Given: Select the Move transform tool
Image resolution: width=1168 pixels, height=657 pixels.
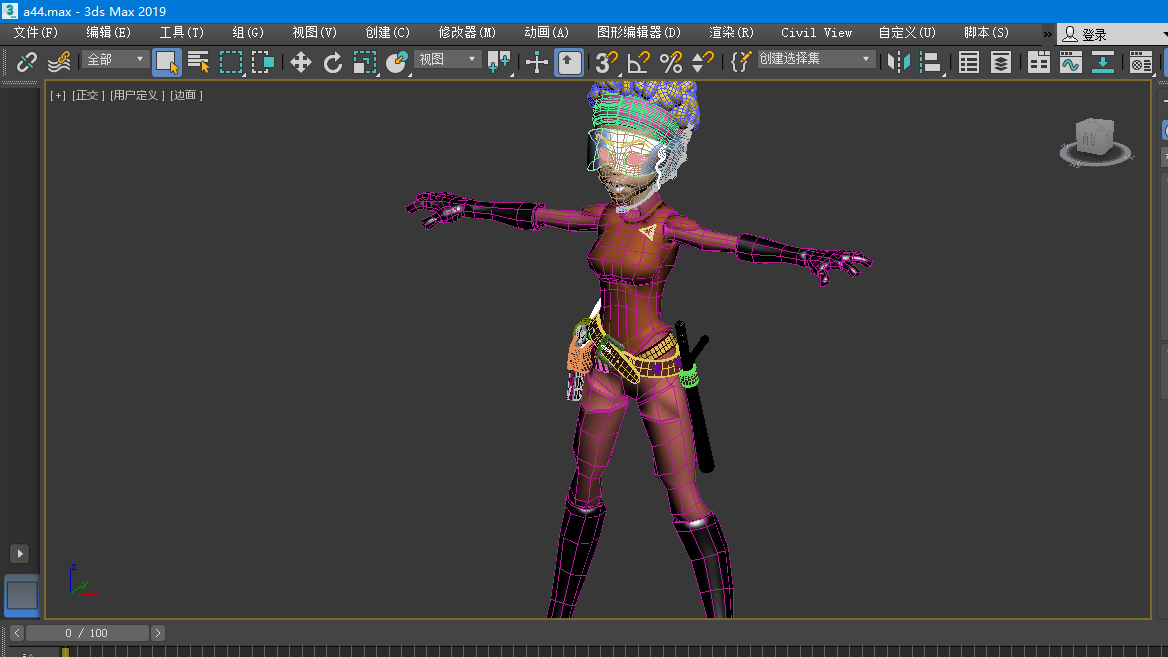Looking at the screenshot, I should pyautogui.click(x=300, y=63).
